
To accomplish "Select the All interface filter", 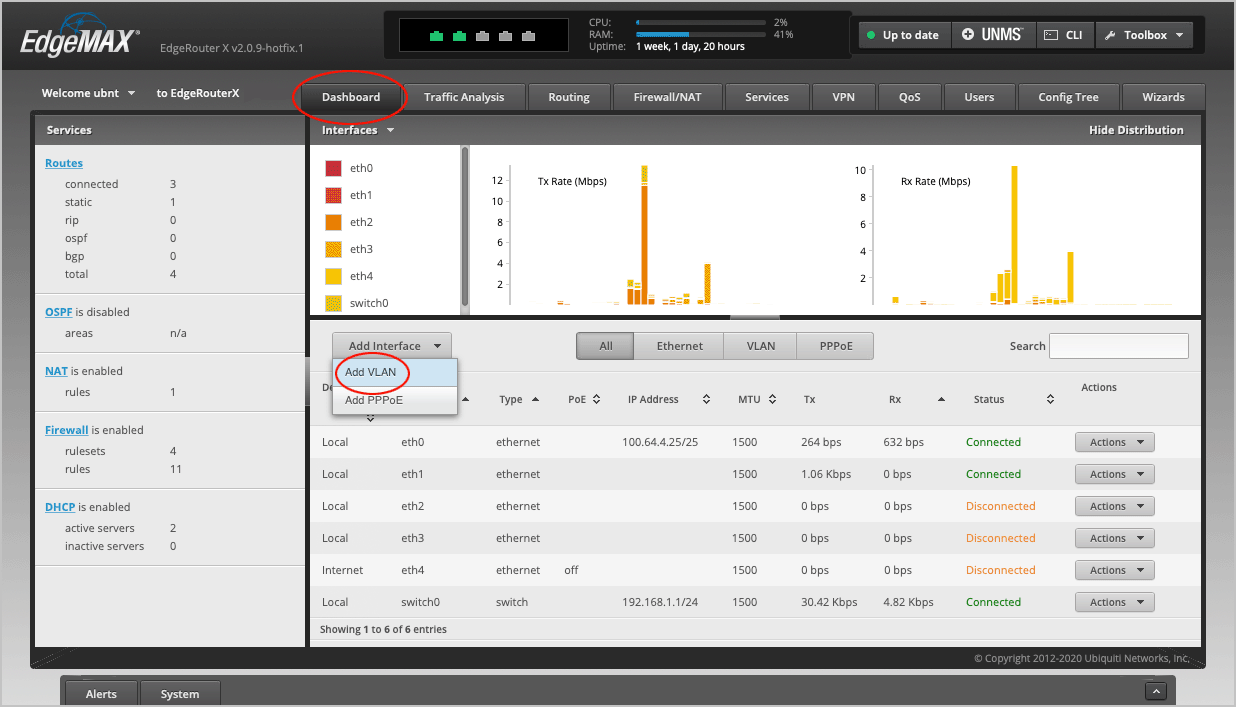I will 605,346.
